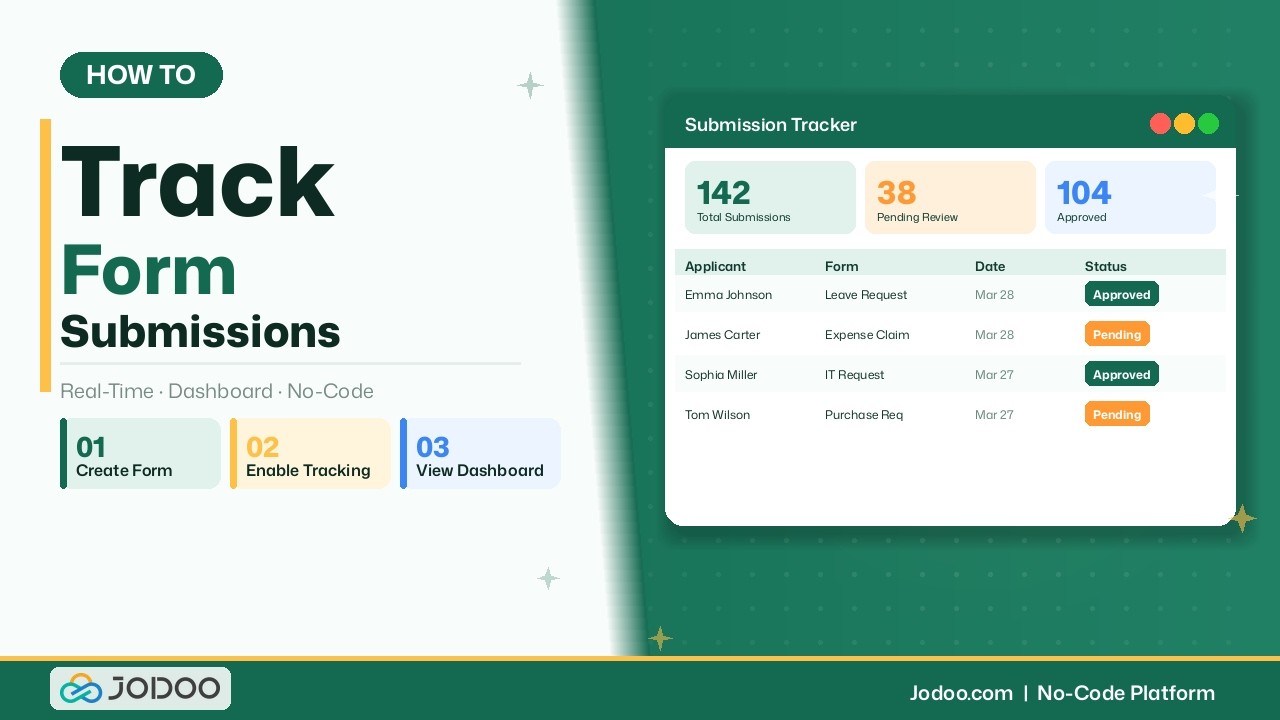Select the 01 Create Form step card
Image resolution: width=1280 pixels, height=720 pixels.
coord(140,454)
